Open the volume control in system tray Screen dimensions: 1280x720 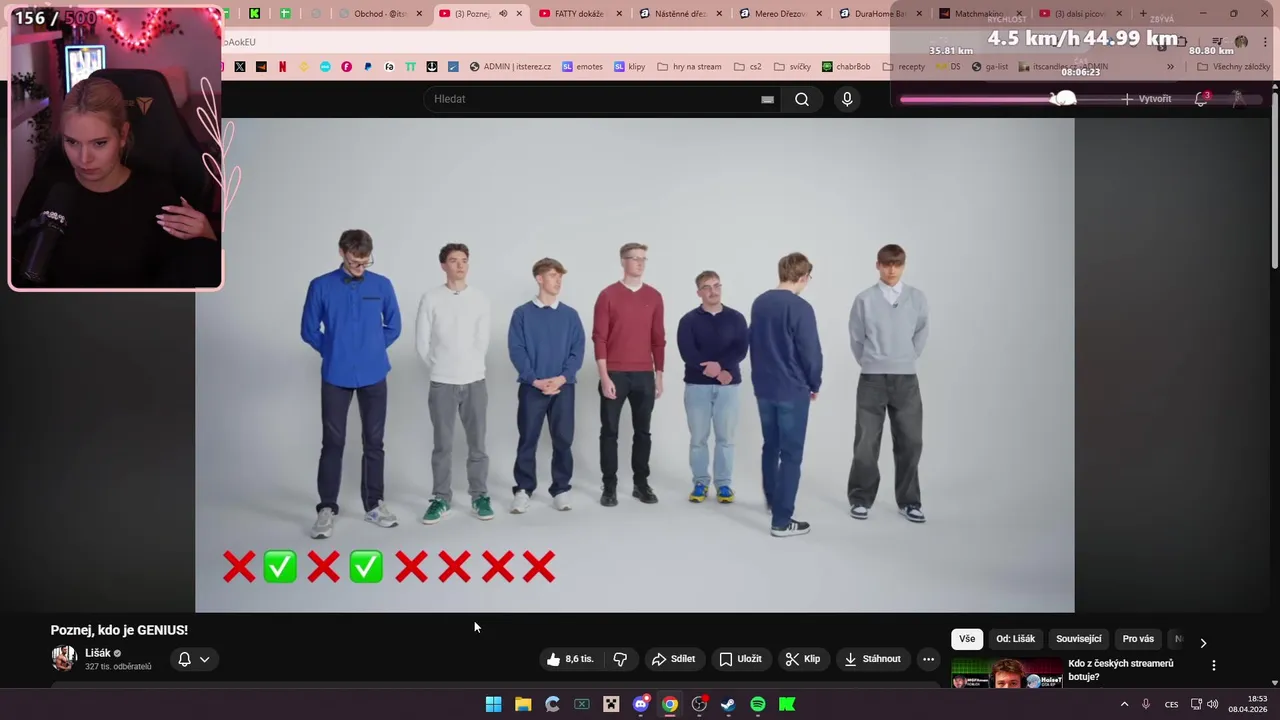pyautogui.click(x=1213, y=704)
